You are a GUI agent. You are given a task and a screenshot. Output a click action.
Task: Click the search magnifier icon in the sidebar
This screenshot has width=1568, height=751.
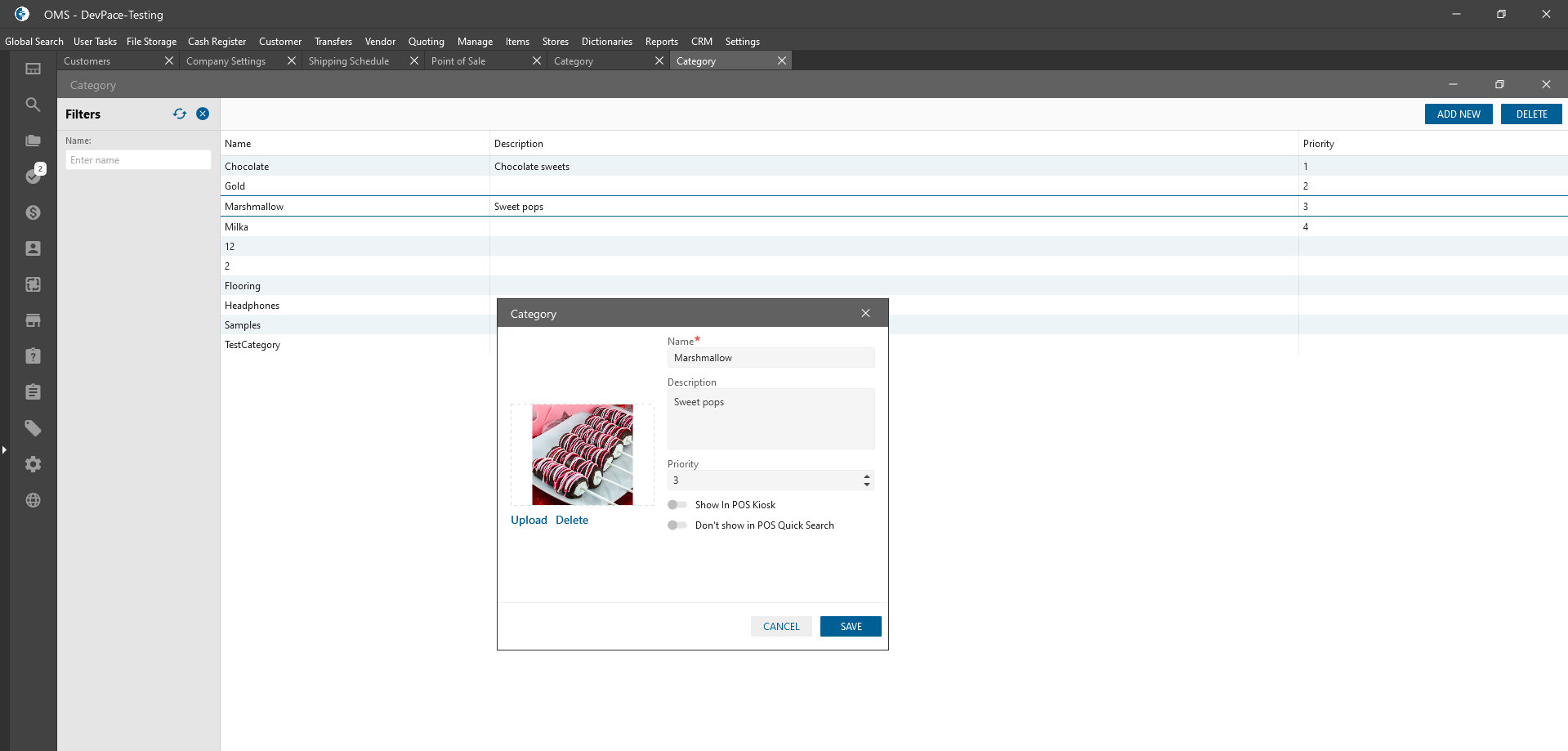pos(33,105)
